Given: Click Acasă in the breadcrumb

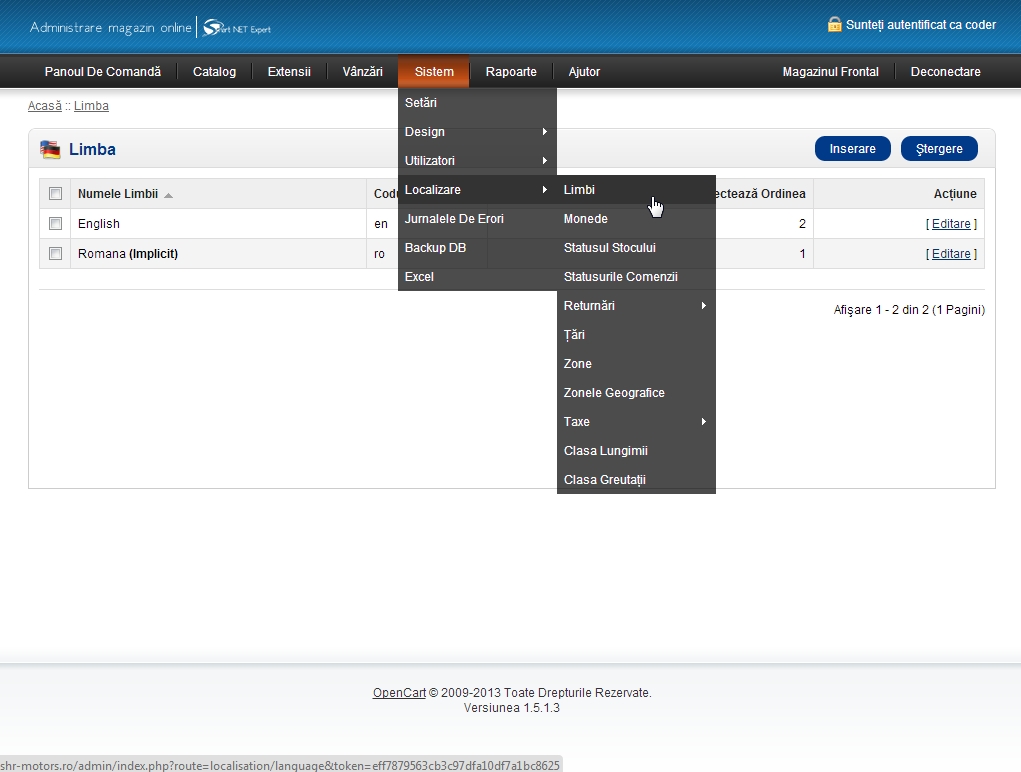Looking at the screenshot, I should [44, 106].
